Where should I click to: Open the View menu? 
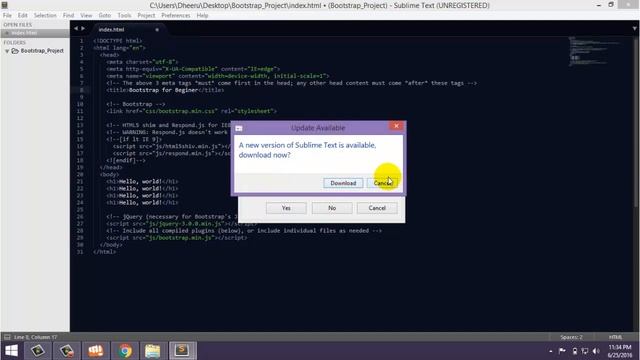pos(86,16)
